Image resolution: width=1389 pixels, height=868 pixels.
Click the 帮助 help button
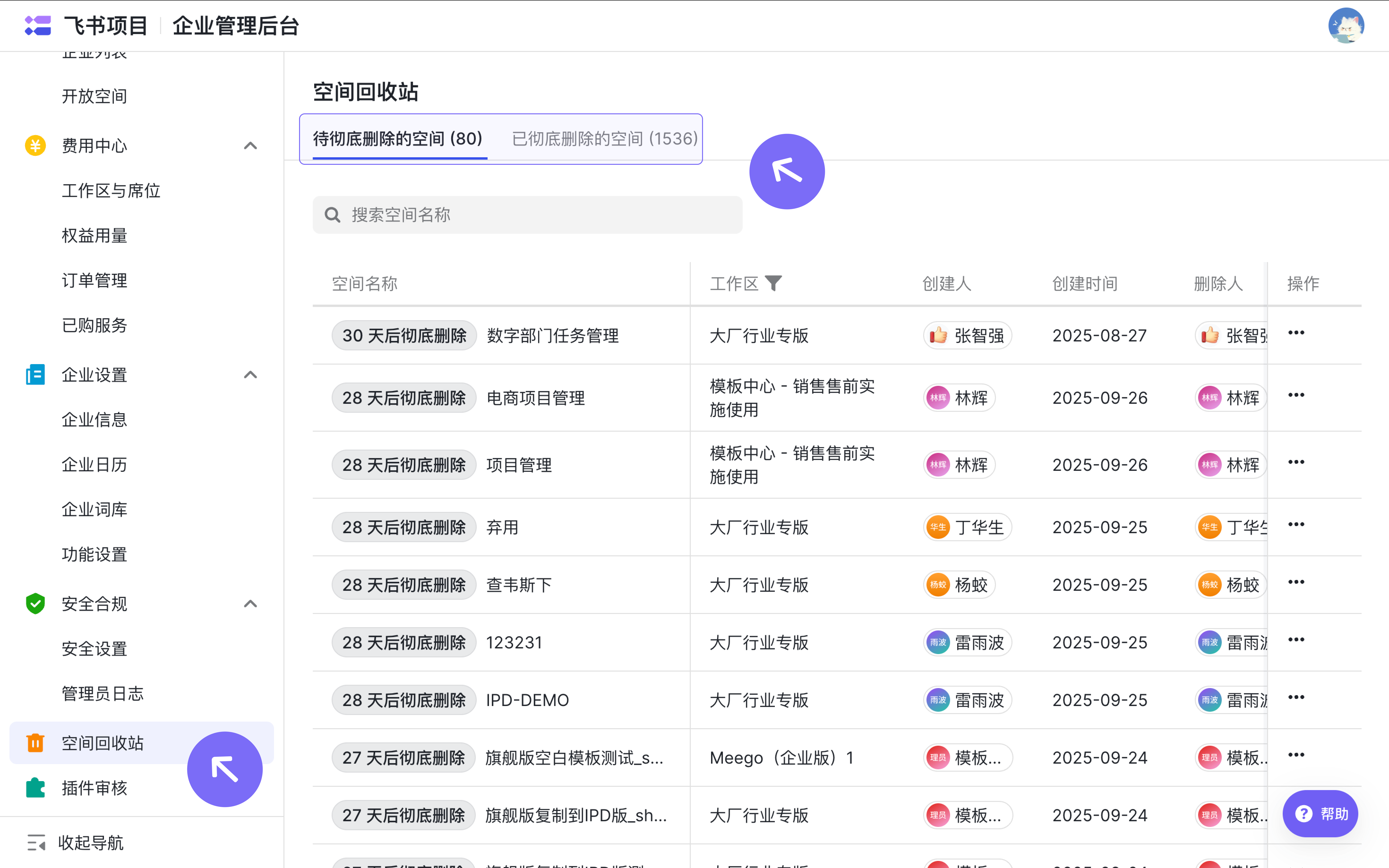[x=1320, y=814]
